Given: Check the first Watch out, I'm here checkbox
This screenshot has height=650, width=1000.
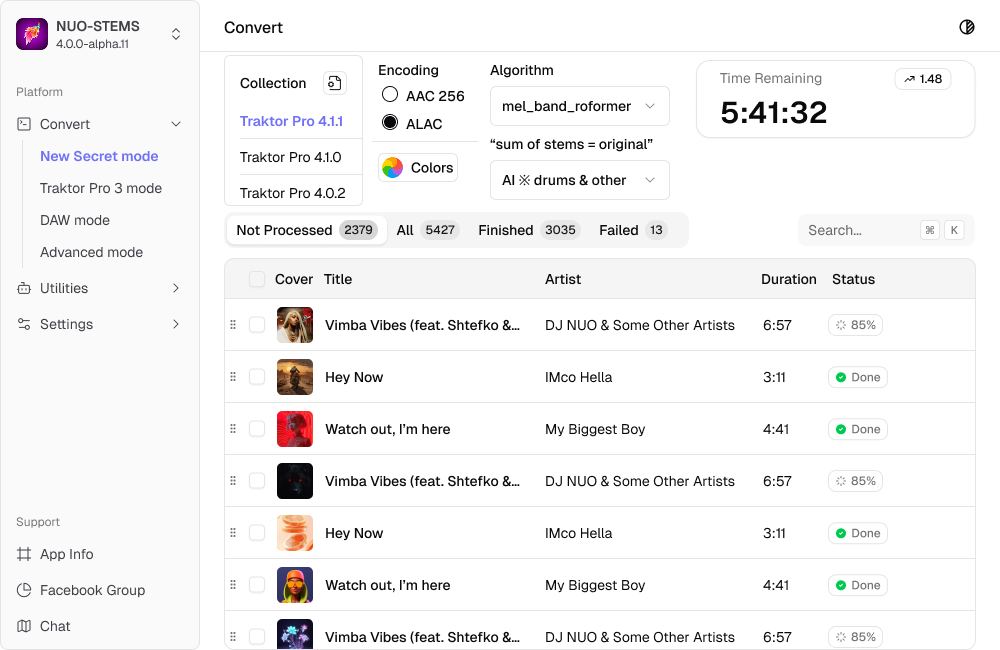Looking at the screenshot, I should pyautogui.click(x=257, y=429).
